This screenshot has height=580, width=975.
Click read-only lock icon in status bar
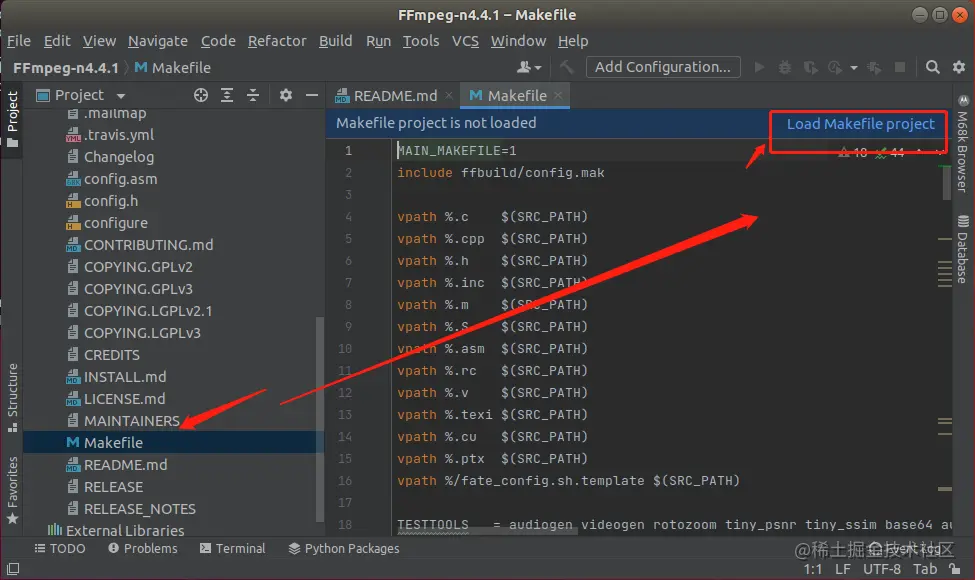tap(954, 568)
